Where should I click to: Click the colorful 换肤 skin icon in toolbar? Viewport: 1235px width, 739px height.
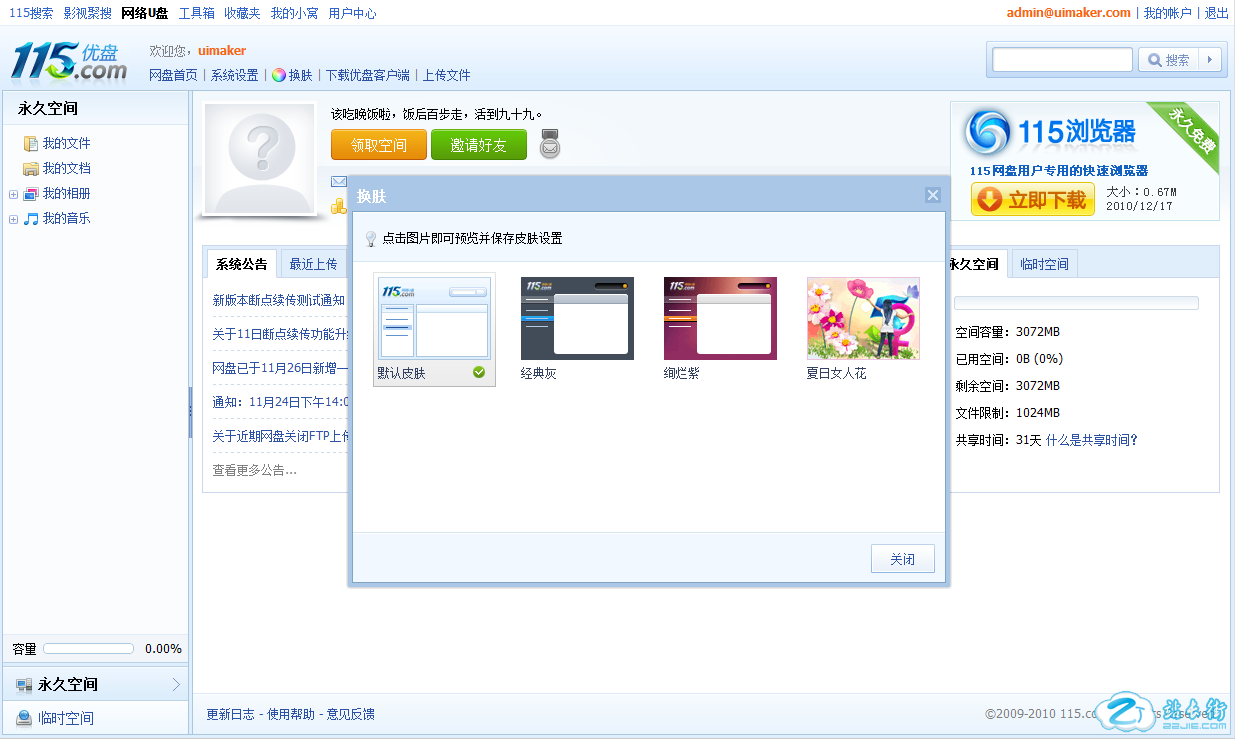point(278,75)
